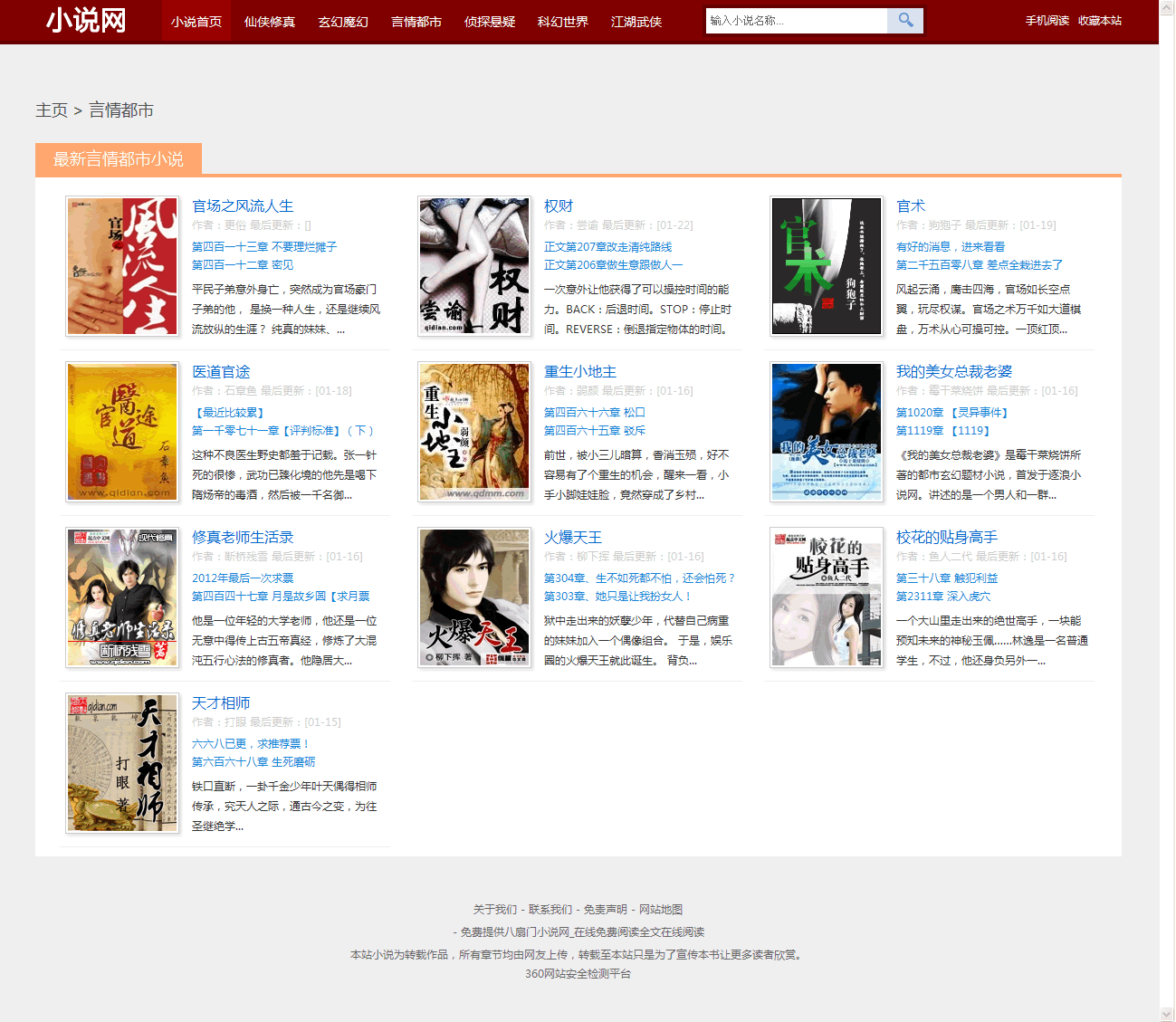Screen dimensions: 1176x1022
Task: Open the 重生小地主 title link
Action: 579,372
